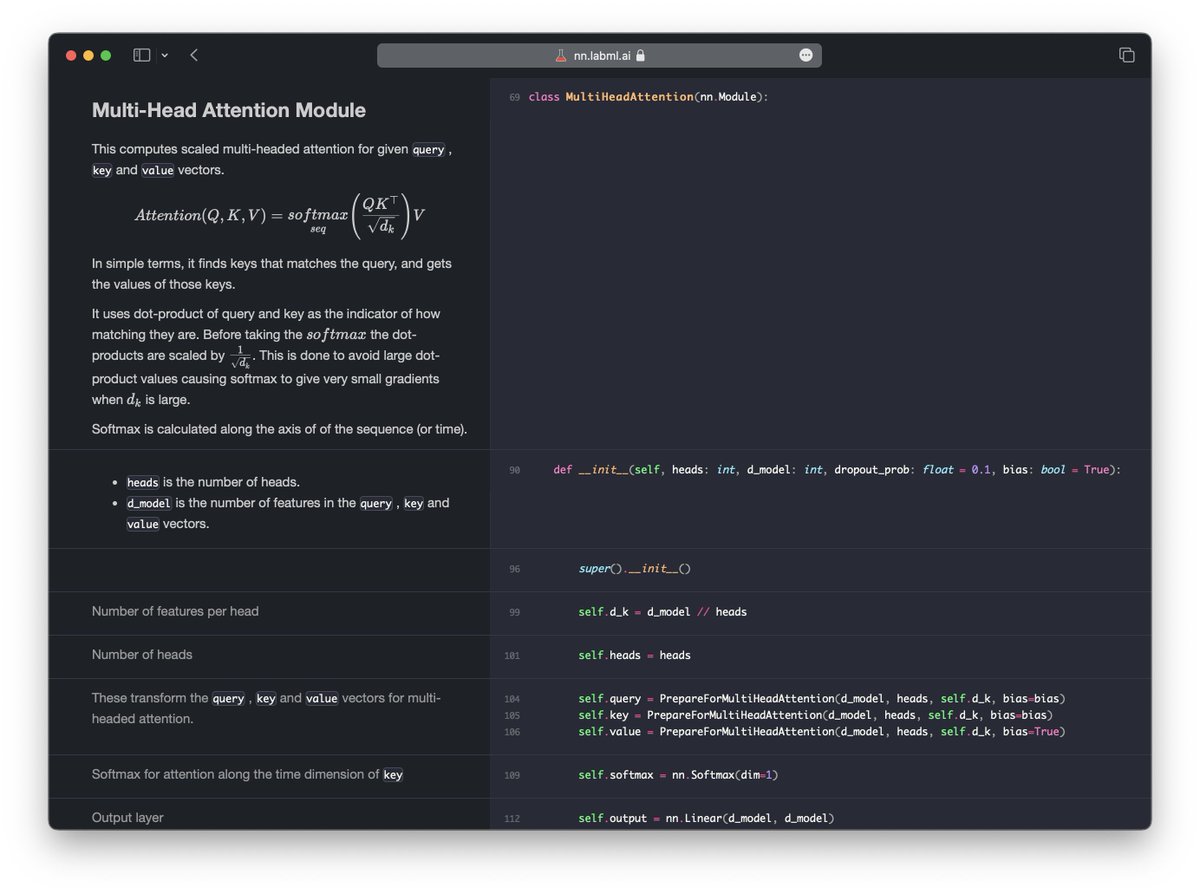Click the lock icon in address bar
Screen dimensions: 1200x894
point(640,56)
